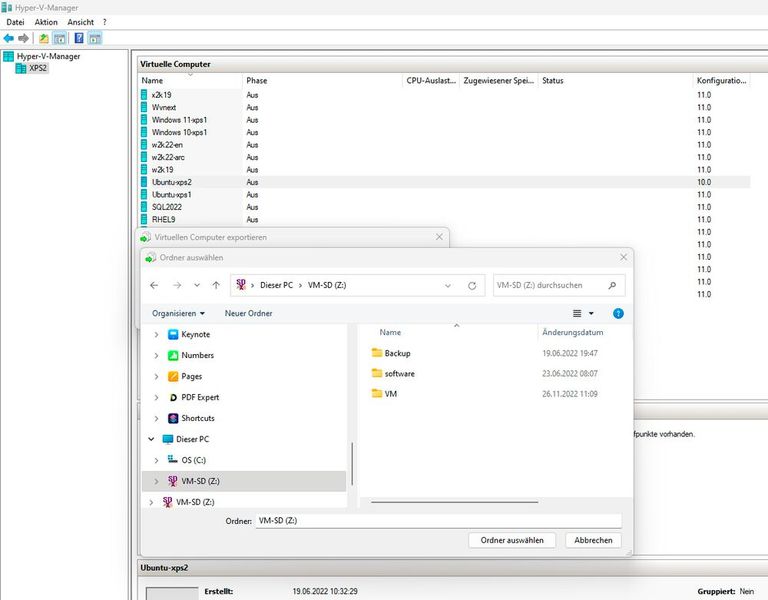Image resolution: width=768 pixels, height=600 pixels.
Task: Open the ? help menu
Action: pos(104,22)
